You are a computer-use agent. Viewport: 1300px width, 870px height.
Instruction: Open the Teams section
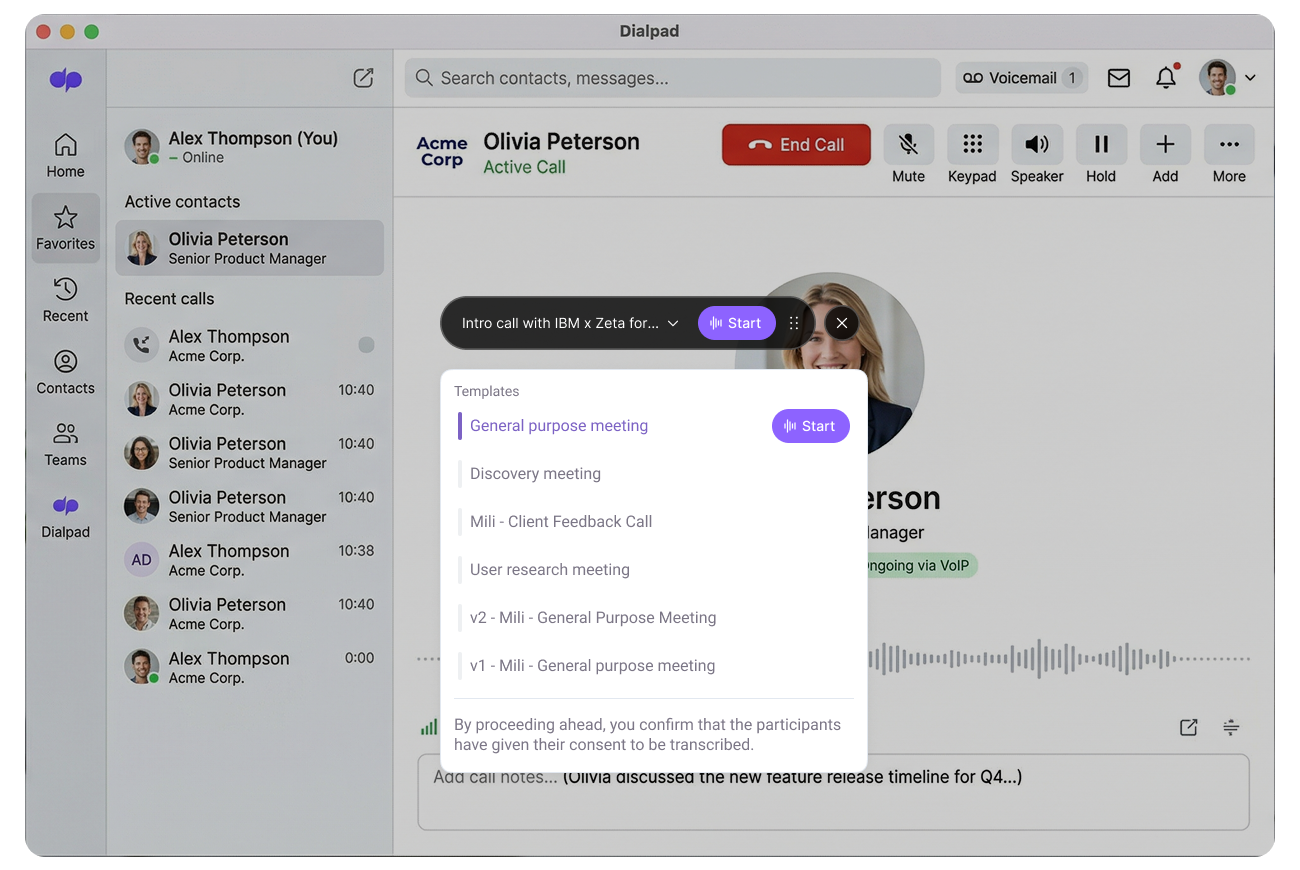65,444
